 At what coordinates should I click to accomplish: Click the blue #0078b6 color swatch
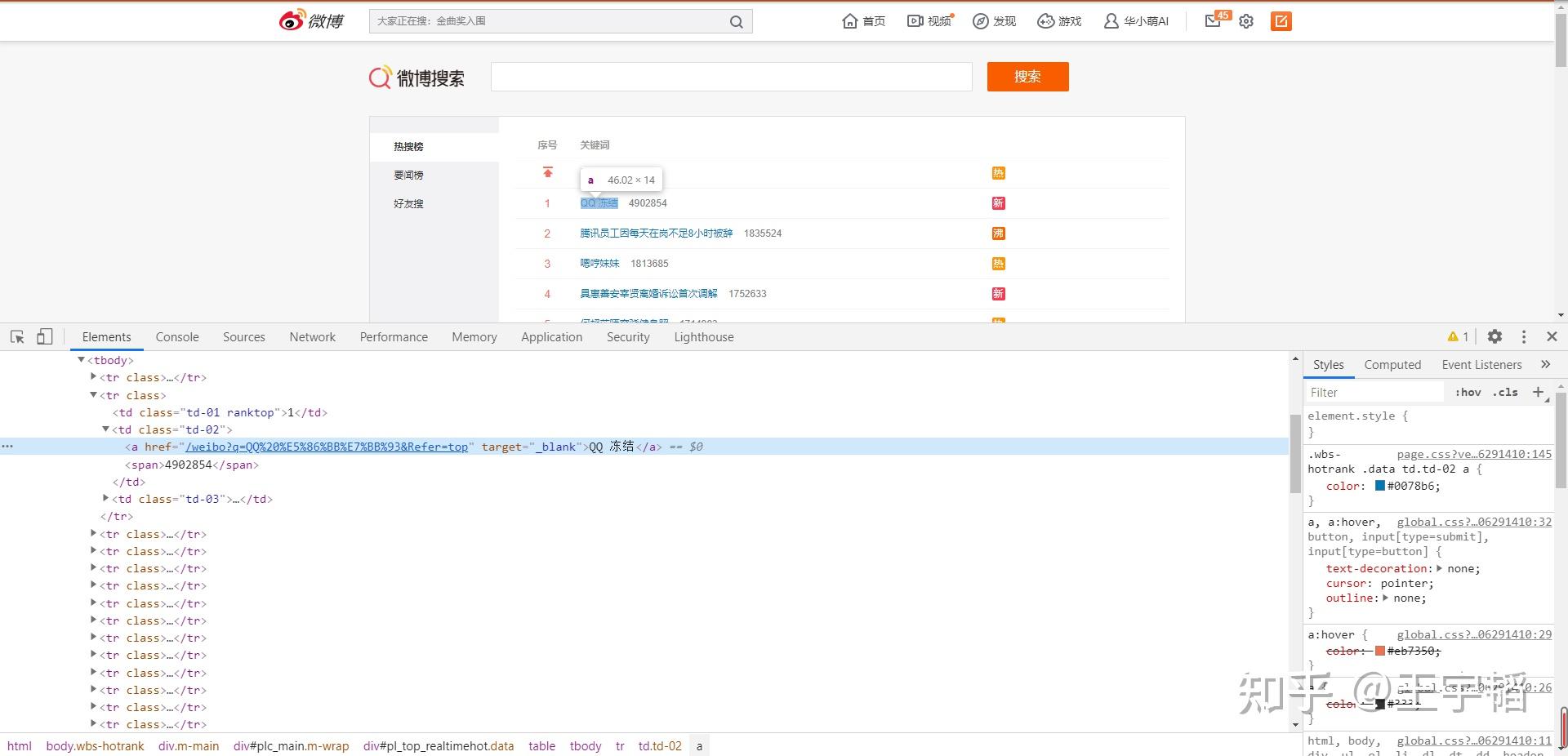pos(1382,486)
